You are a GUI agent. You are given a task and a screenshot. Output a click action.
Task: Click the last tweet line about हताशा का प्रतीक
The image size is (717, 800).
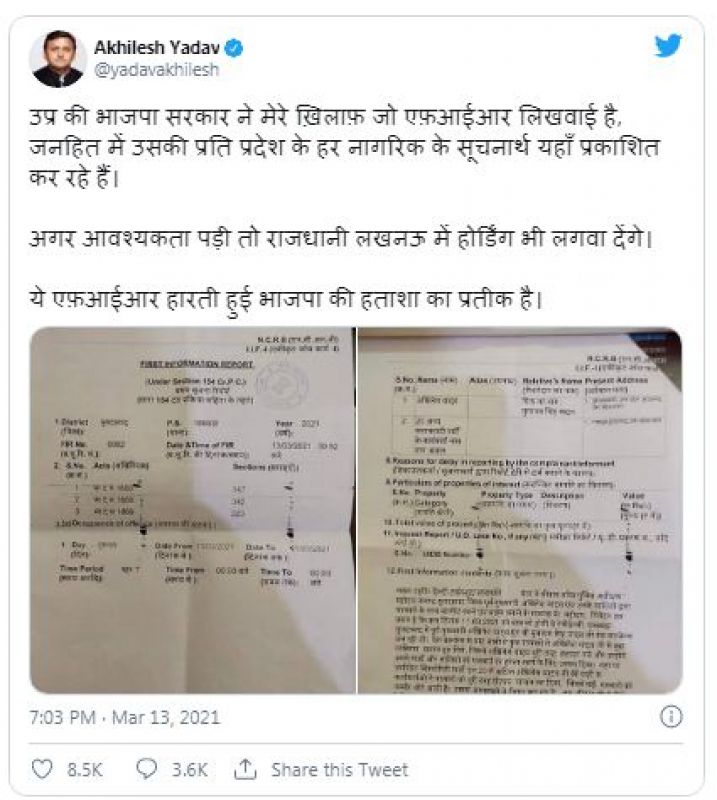286,299
